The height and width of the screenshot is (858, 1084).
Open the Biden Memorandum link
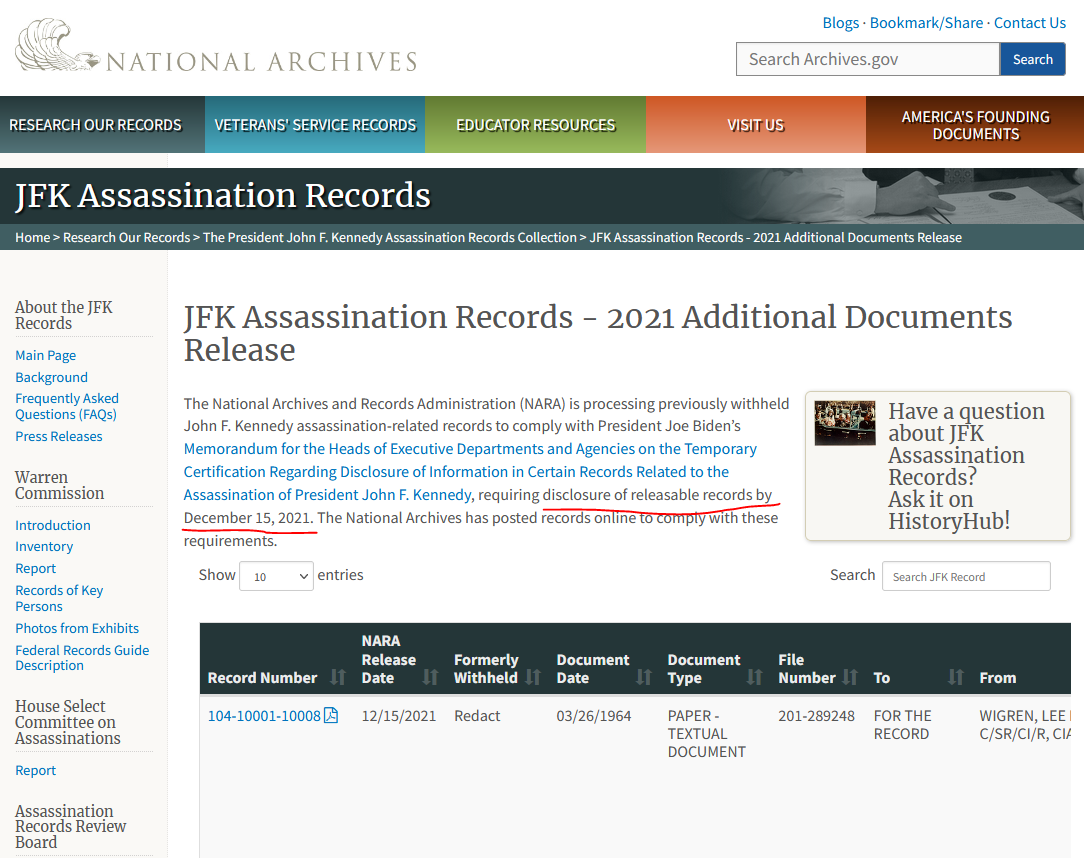tap(470, 472)
